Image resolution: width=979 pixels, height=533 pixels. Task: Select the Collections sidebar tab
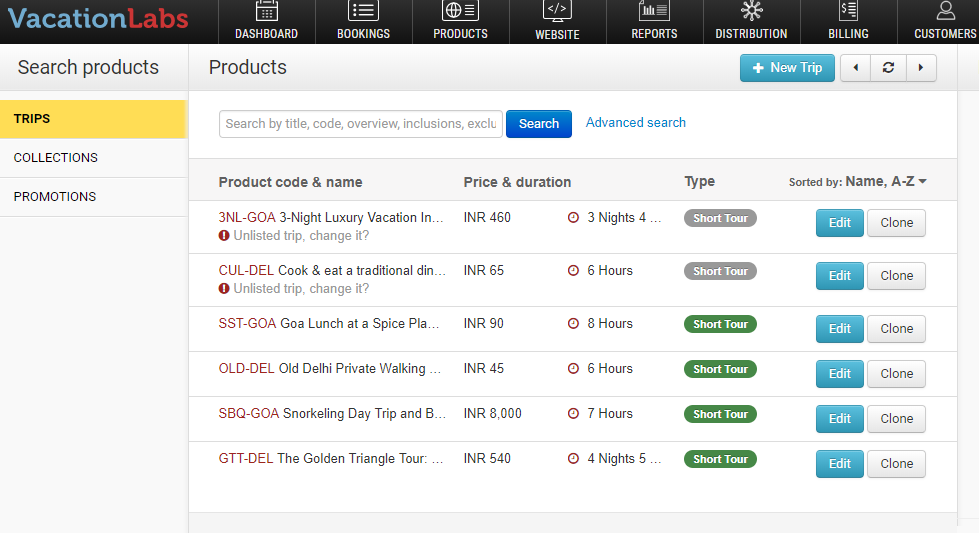pyautogui.click(x=56, y=158)
